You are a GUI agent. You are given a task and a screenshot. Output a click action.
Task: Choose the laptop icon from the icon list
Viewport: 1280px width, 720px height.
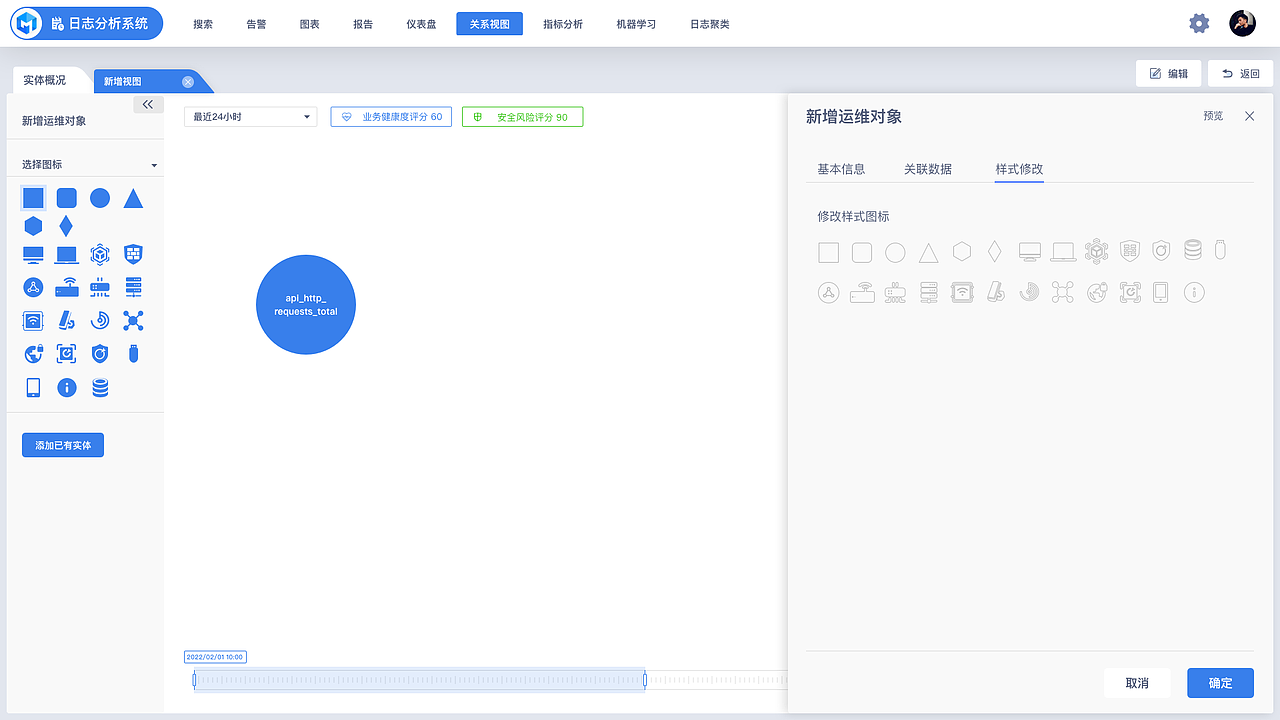66,254
